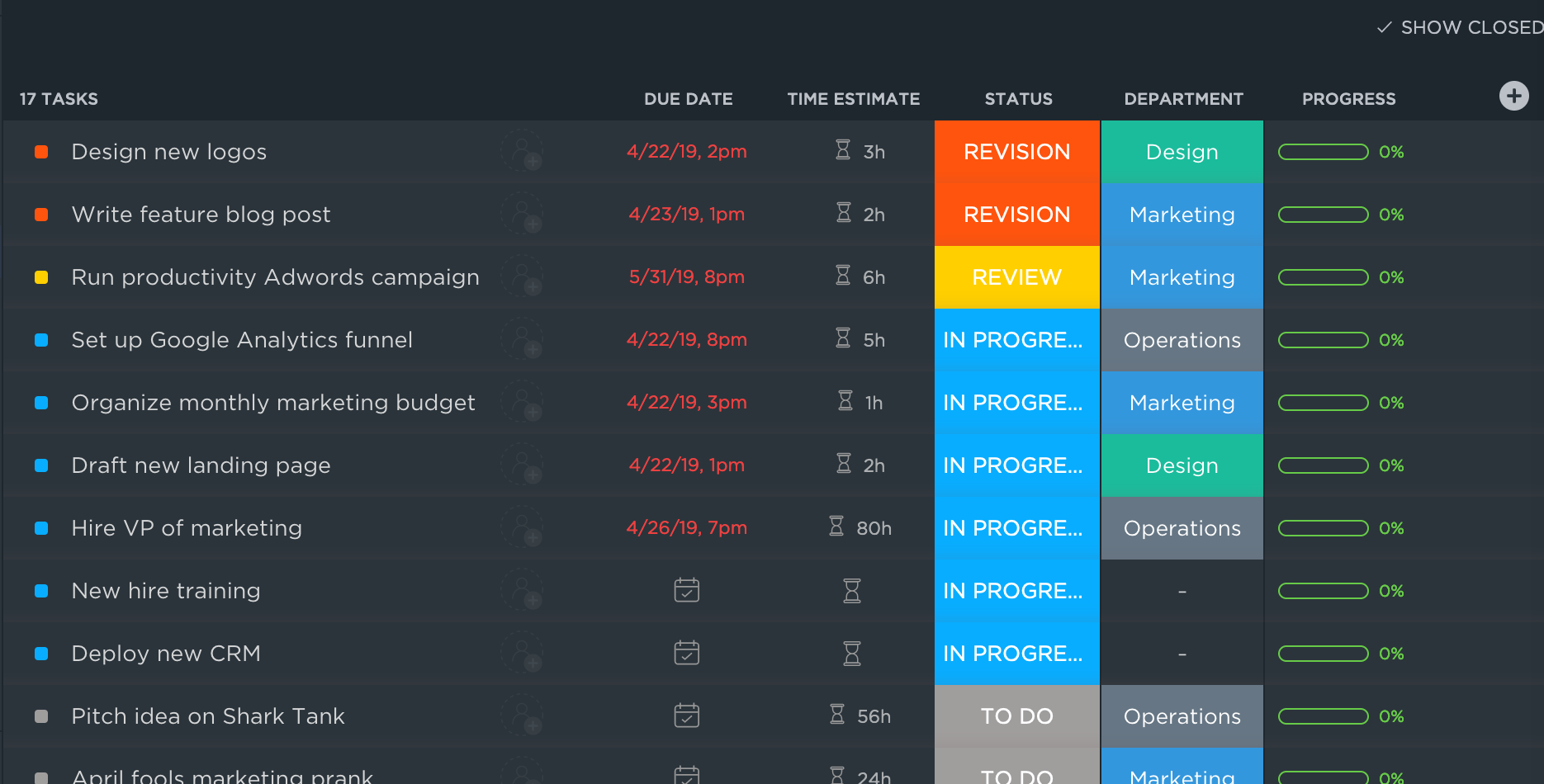
Task: Click the add column plus icon
Action: pyautogui.click(x=1513, y=96)
